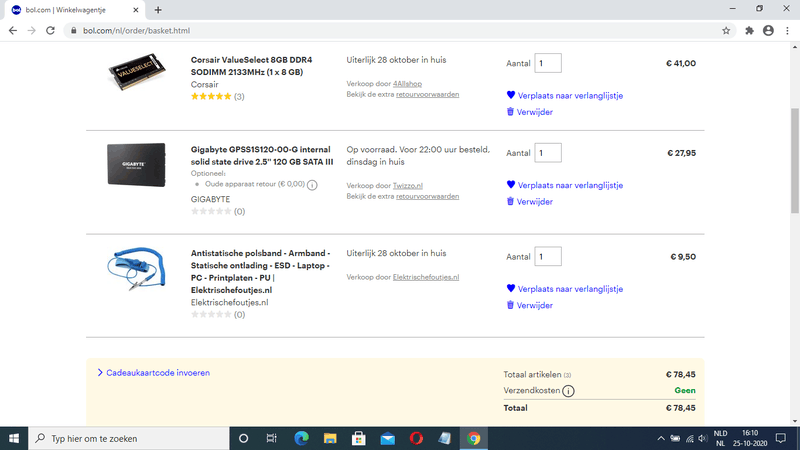Close the bol.com Winkelwagentje tab
Image resolution: width=800 pixels, height=450 pixels.
pyautogui.click(x=136, y=10)
